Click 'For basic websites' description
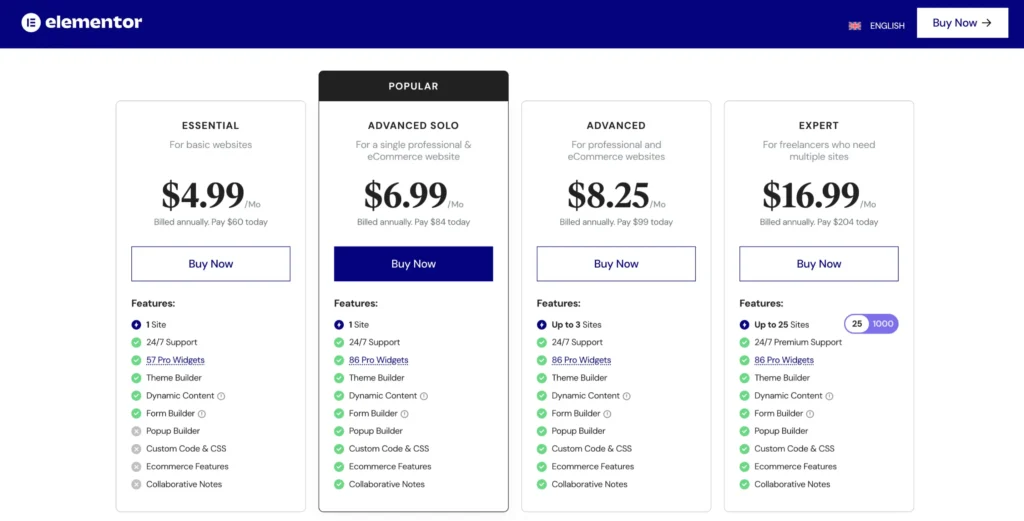This screenshot has width=1024, height=521. click(211, 144)
